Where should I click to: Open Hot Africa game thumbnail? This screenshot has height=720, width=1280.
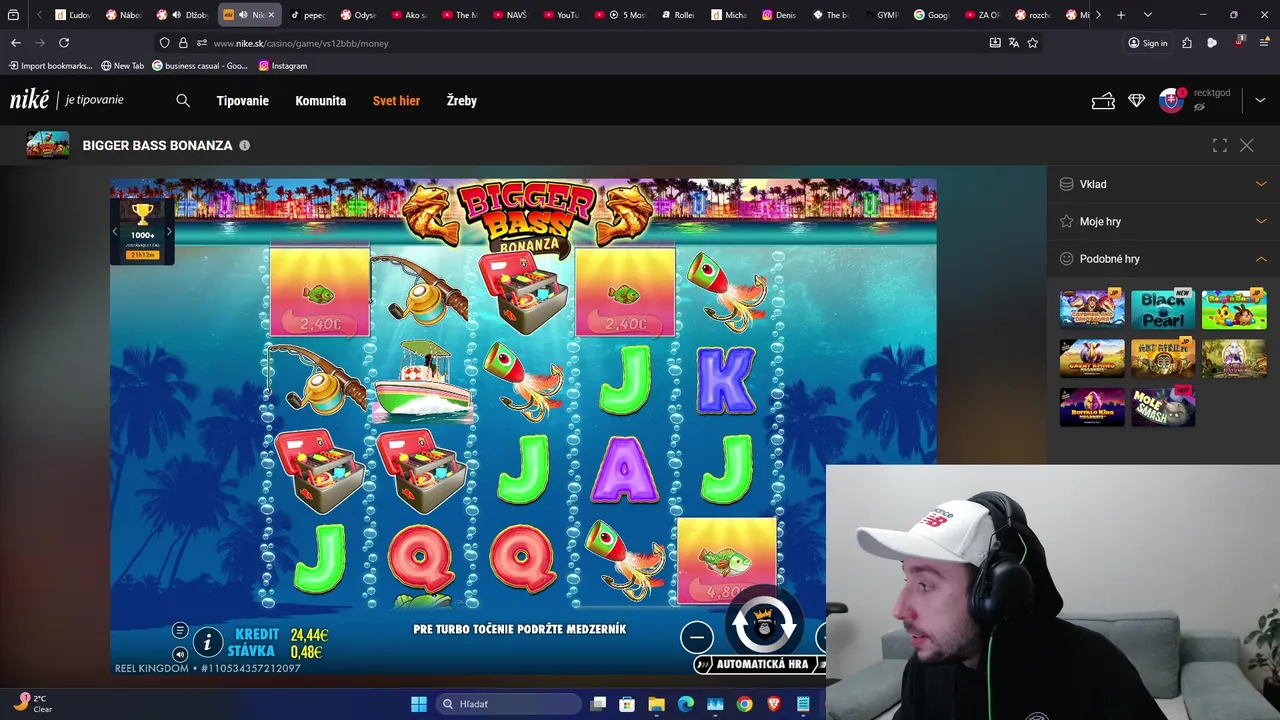[1163, 358]
